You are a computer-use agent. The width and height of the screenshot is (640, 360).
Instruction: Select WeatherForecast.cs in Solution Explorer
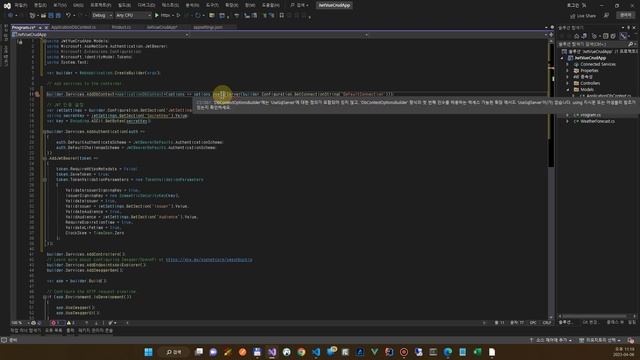[x=597, y=121]
